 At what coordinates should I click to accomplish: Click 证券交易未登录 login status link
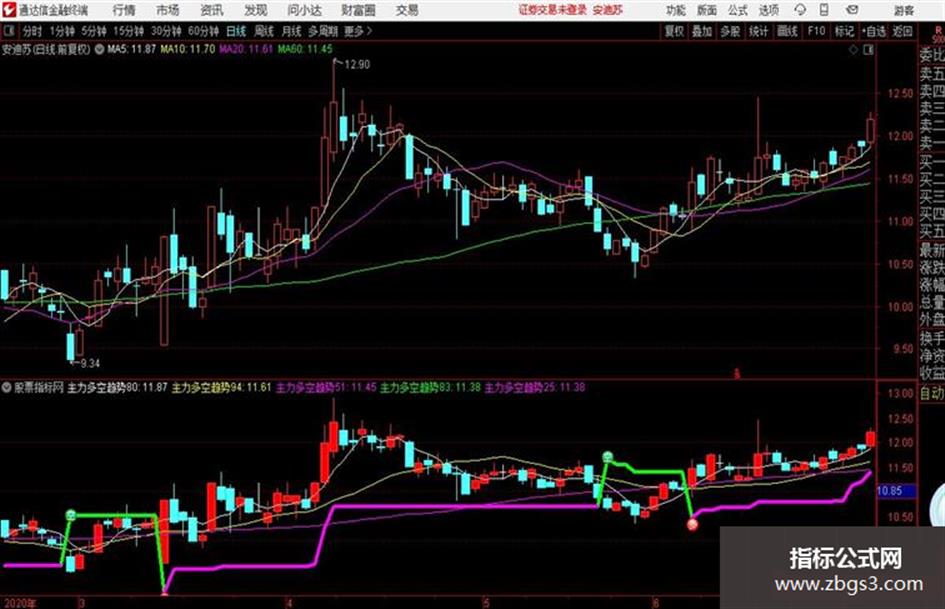coord(552,10)
